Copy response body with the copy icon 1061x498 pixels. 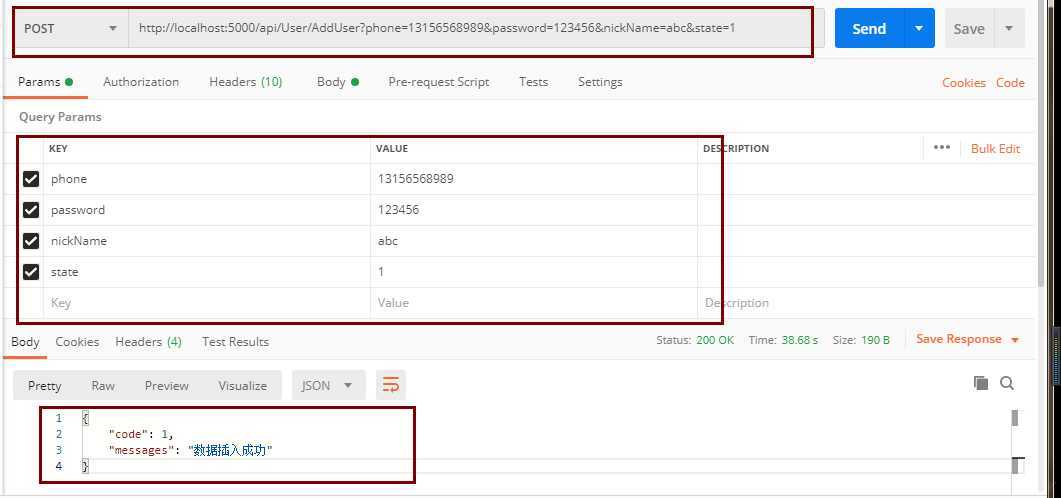980,383
